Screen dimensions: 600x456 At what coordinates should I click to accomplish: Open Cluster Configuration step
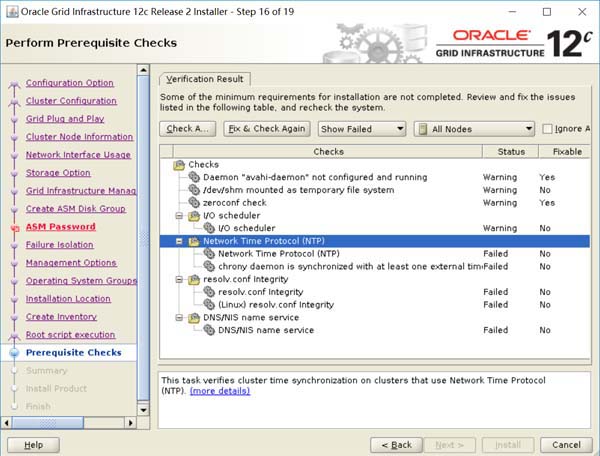tap(71, 101)
